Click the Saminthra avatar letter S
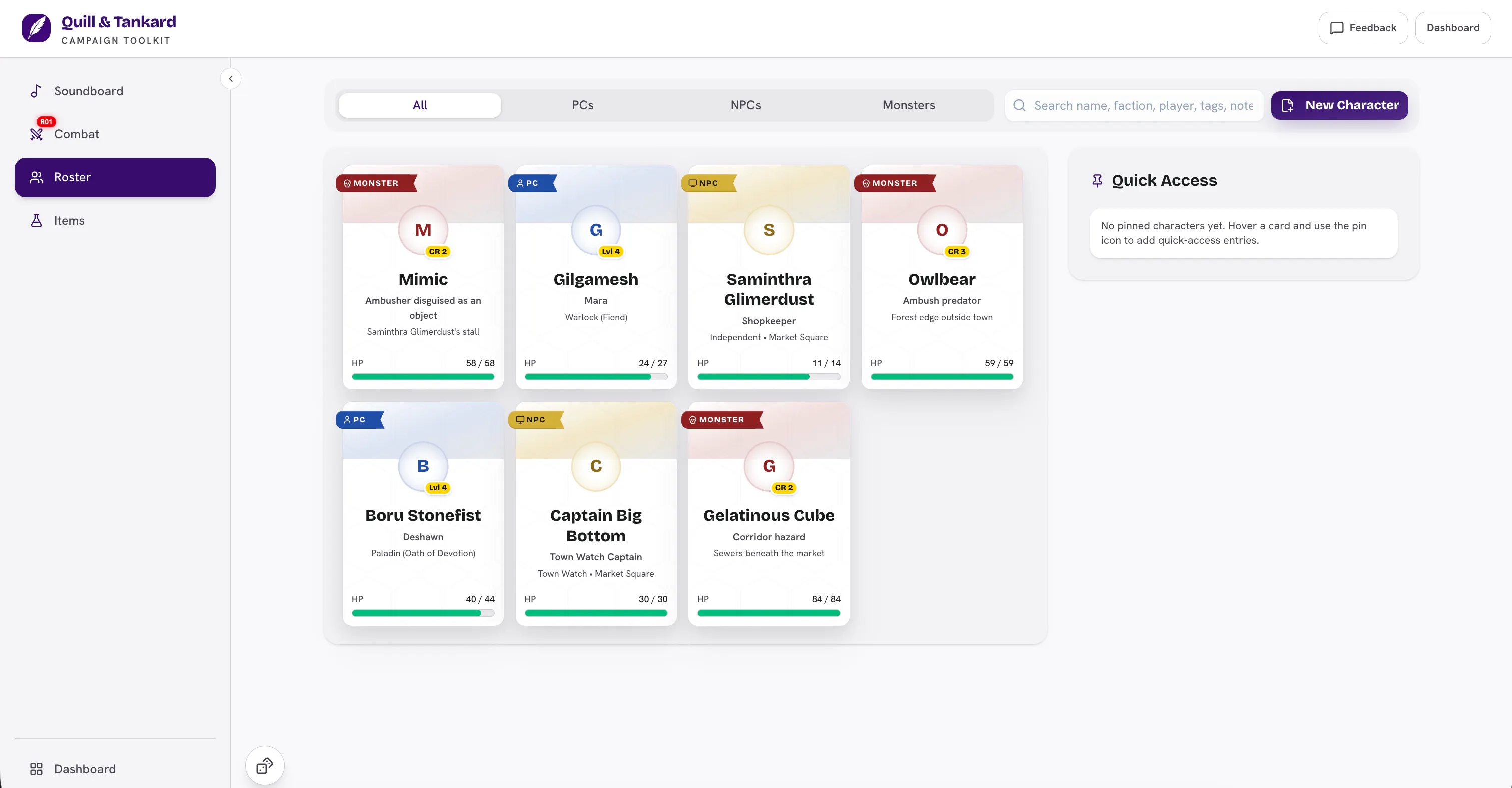The image size is (1512, 788). [769, 230]
